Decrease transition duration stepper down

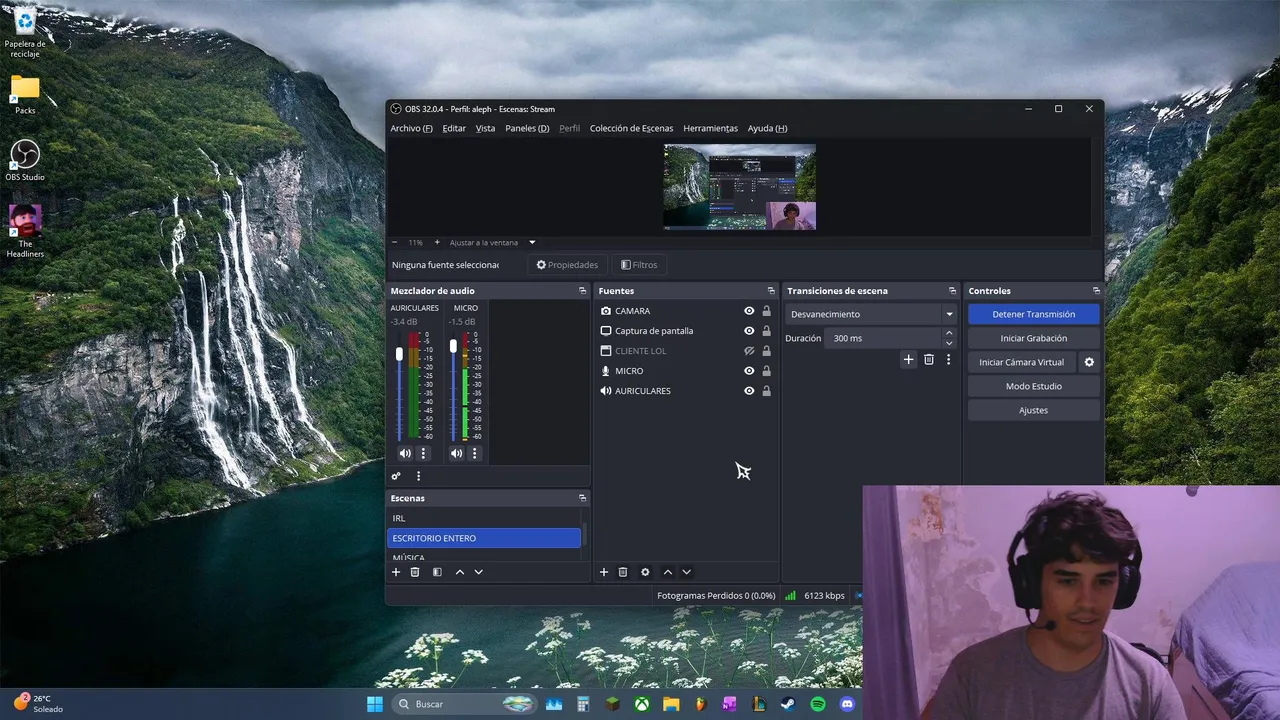pyautogui.click(x=949, y=343)
